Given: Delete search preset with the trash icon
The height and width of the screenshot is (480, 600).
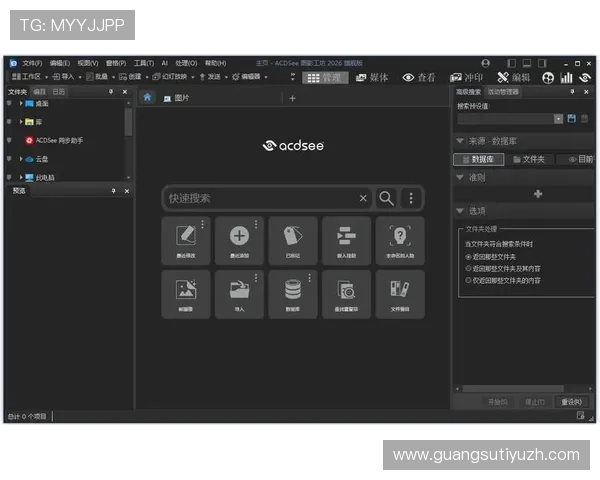Looking at the screenshot, I should (584, 118).
